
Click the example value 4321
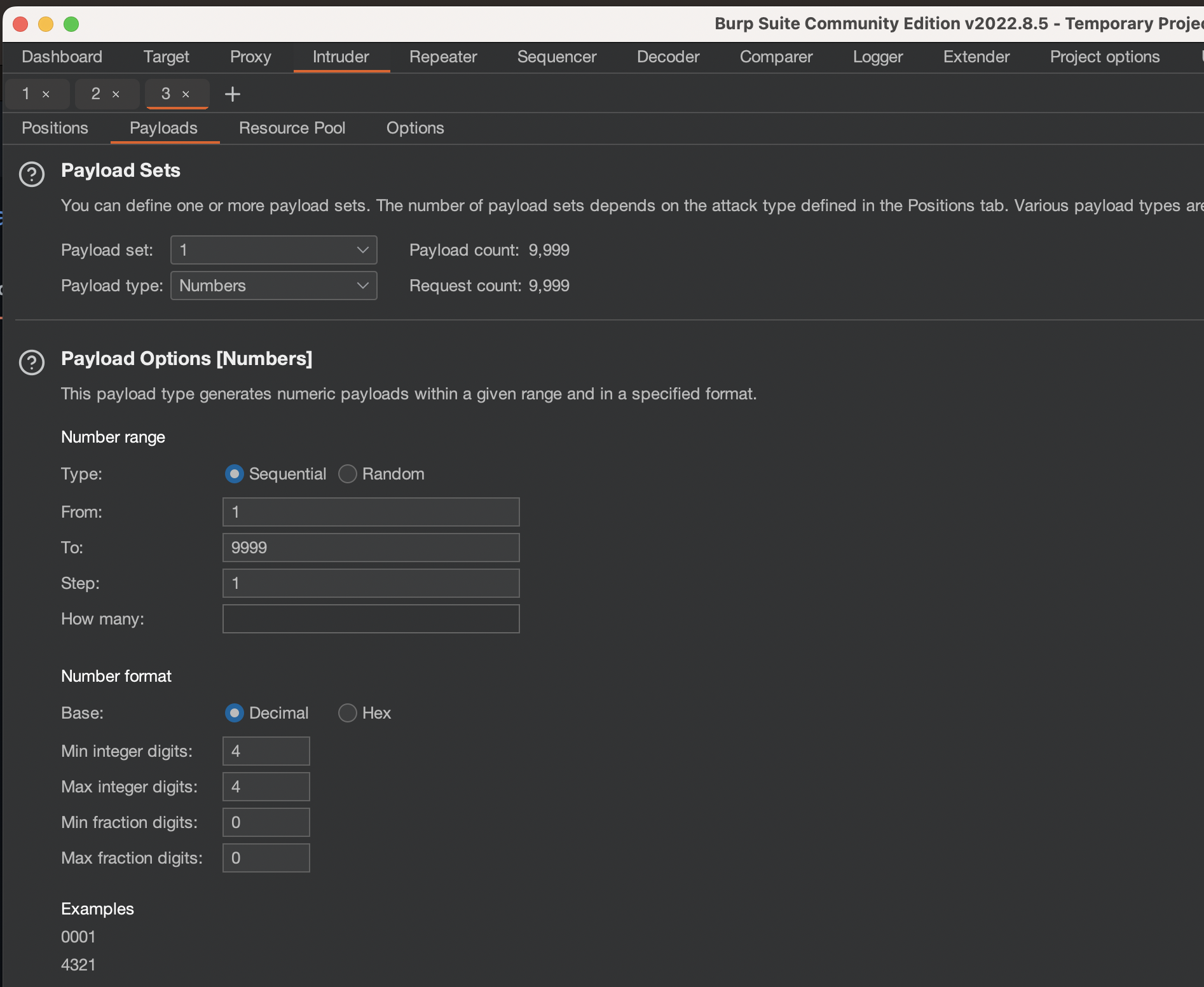point(78,965)
